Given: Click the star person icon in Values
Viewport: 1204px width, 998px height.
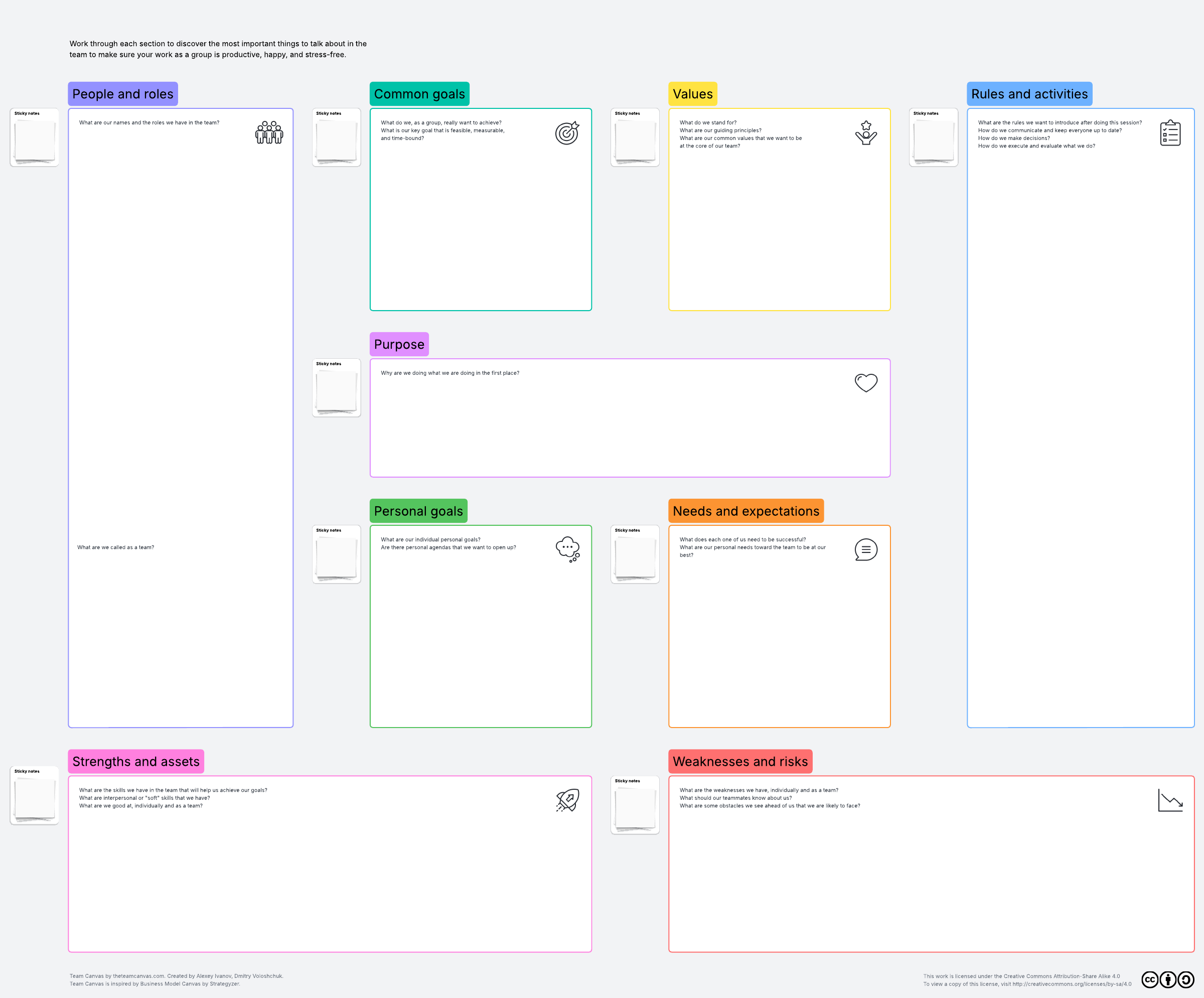Looking at the screenshot, I should [x=866, y=132].
